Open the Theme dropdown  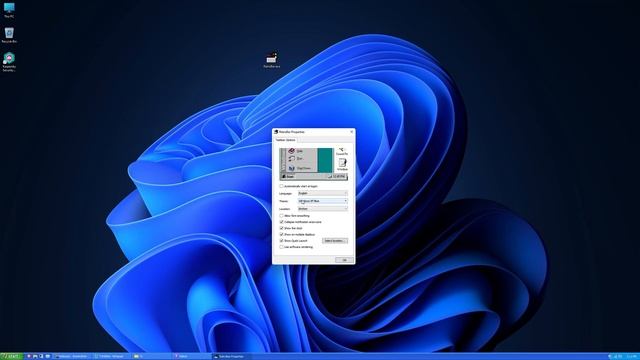[322, 201]
